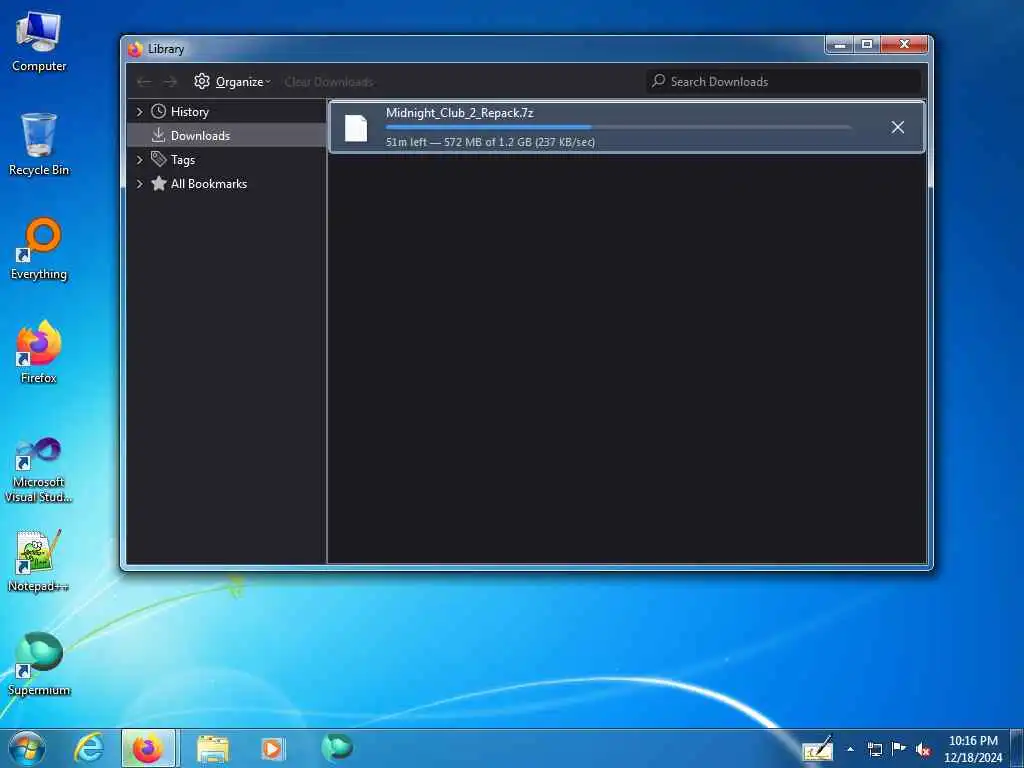
Task: Click the Firefox taskbar button
Action: [148, 748]
